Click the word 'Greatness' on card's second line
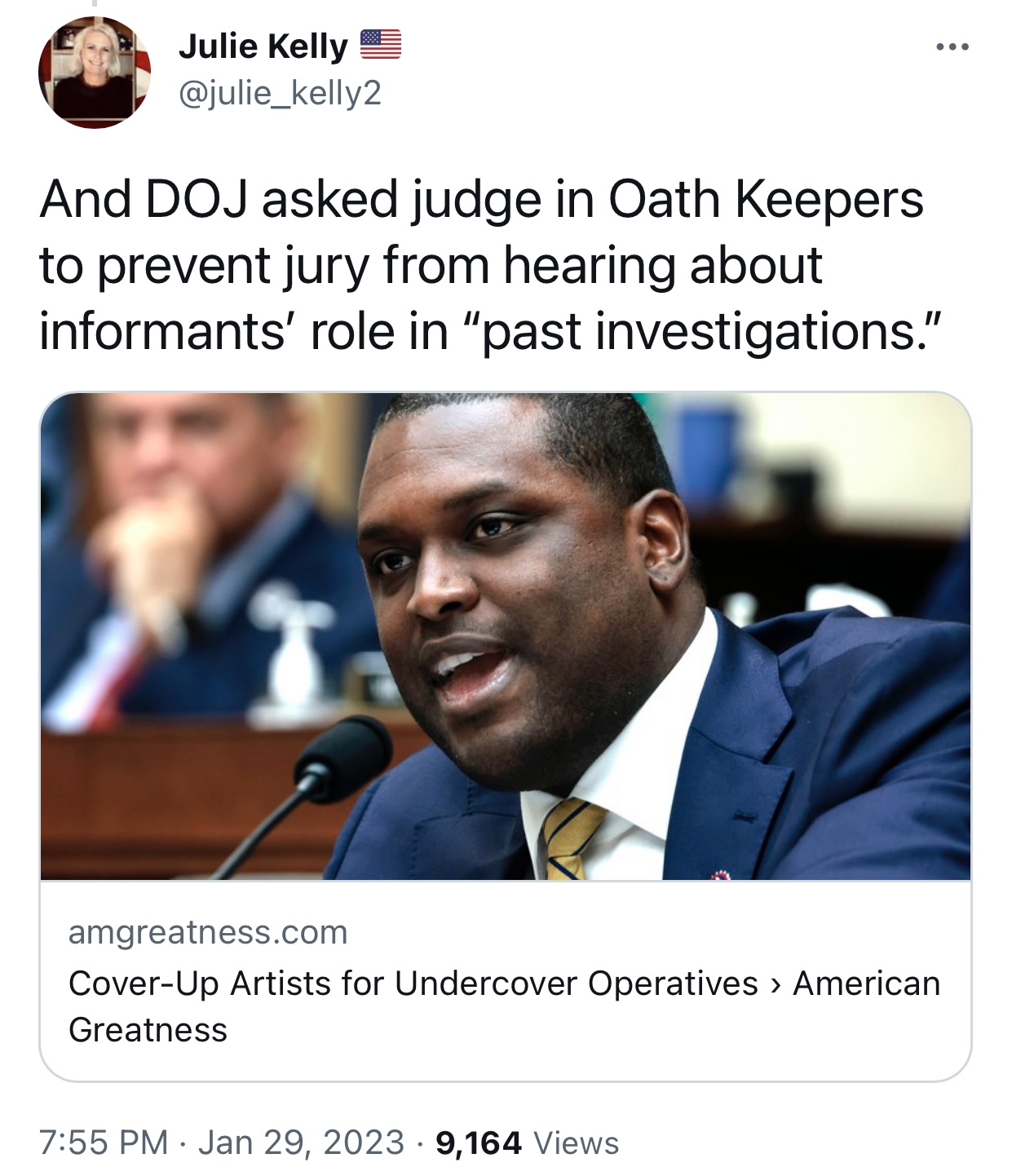 coord(148,1030)
